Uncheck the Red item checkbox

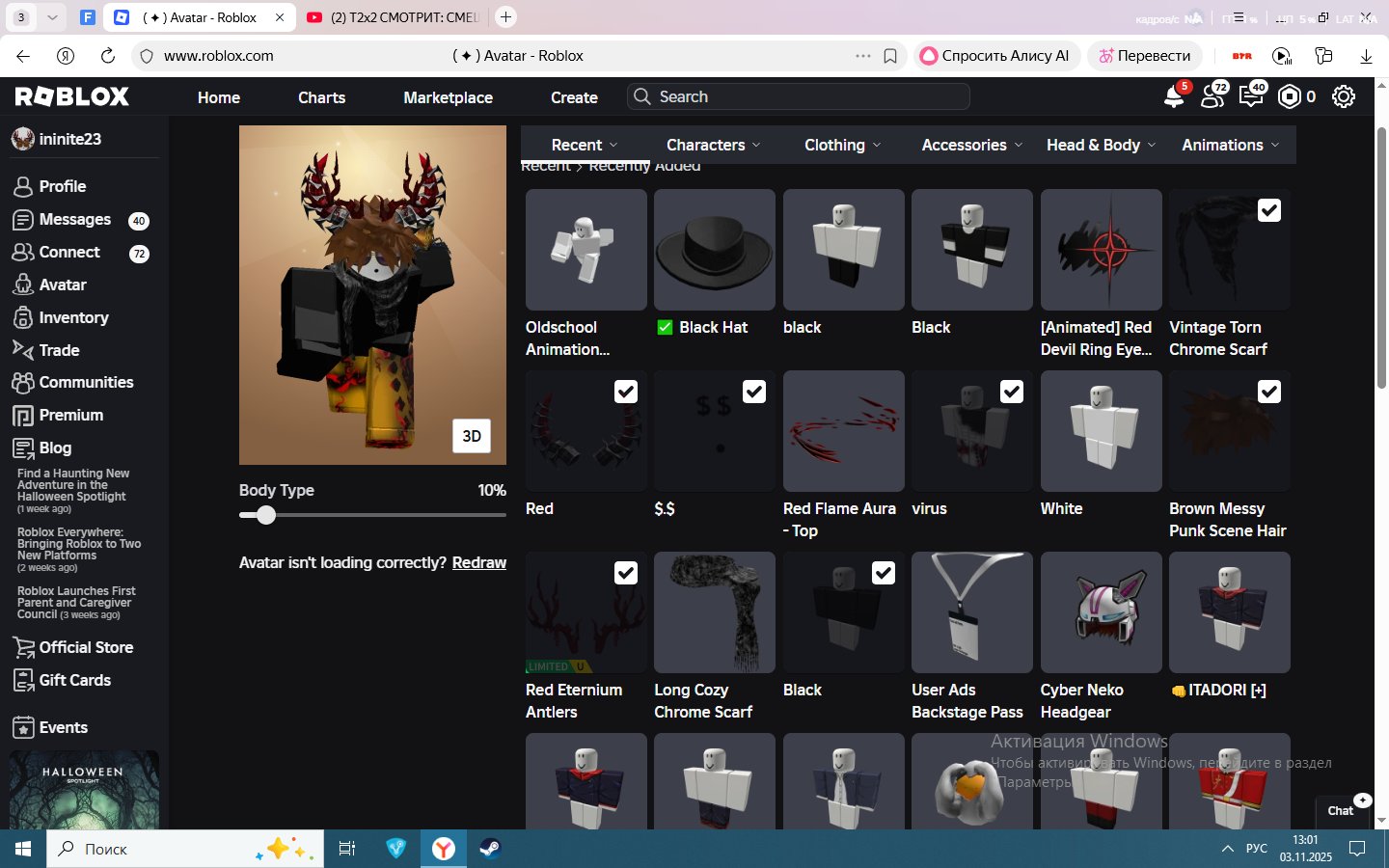626,392
